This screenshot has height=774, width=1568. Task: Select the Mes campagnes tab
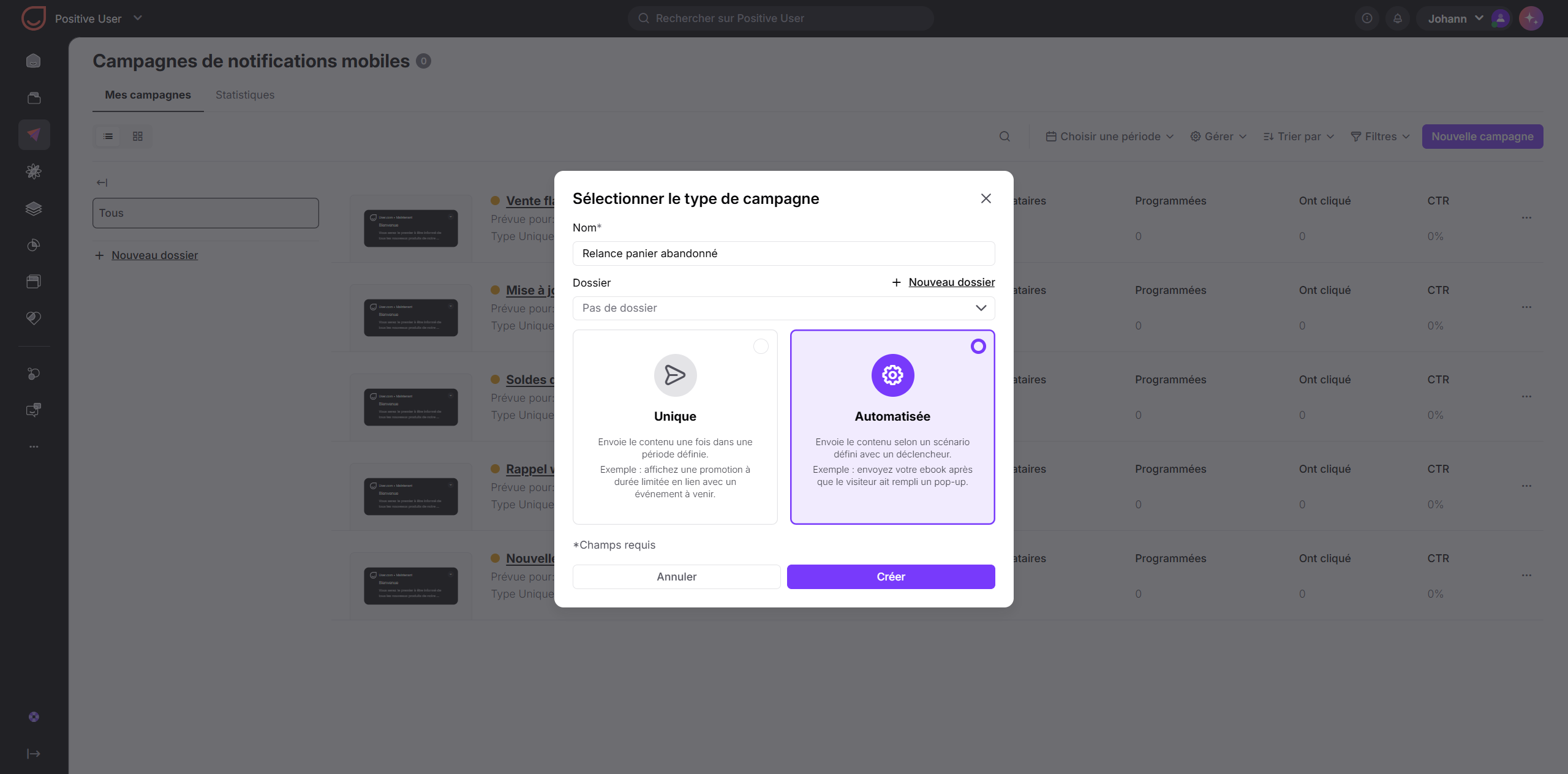[148, 95]
